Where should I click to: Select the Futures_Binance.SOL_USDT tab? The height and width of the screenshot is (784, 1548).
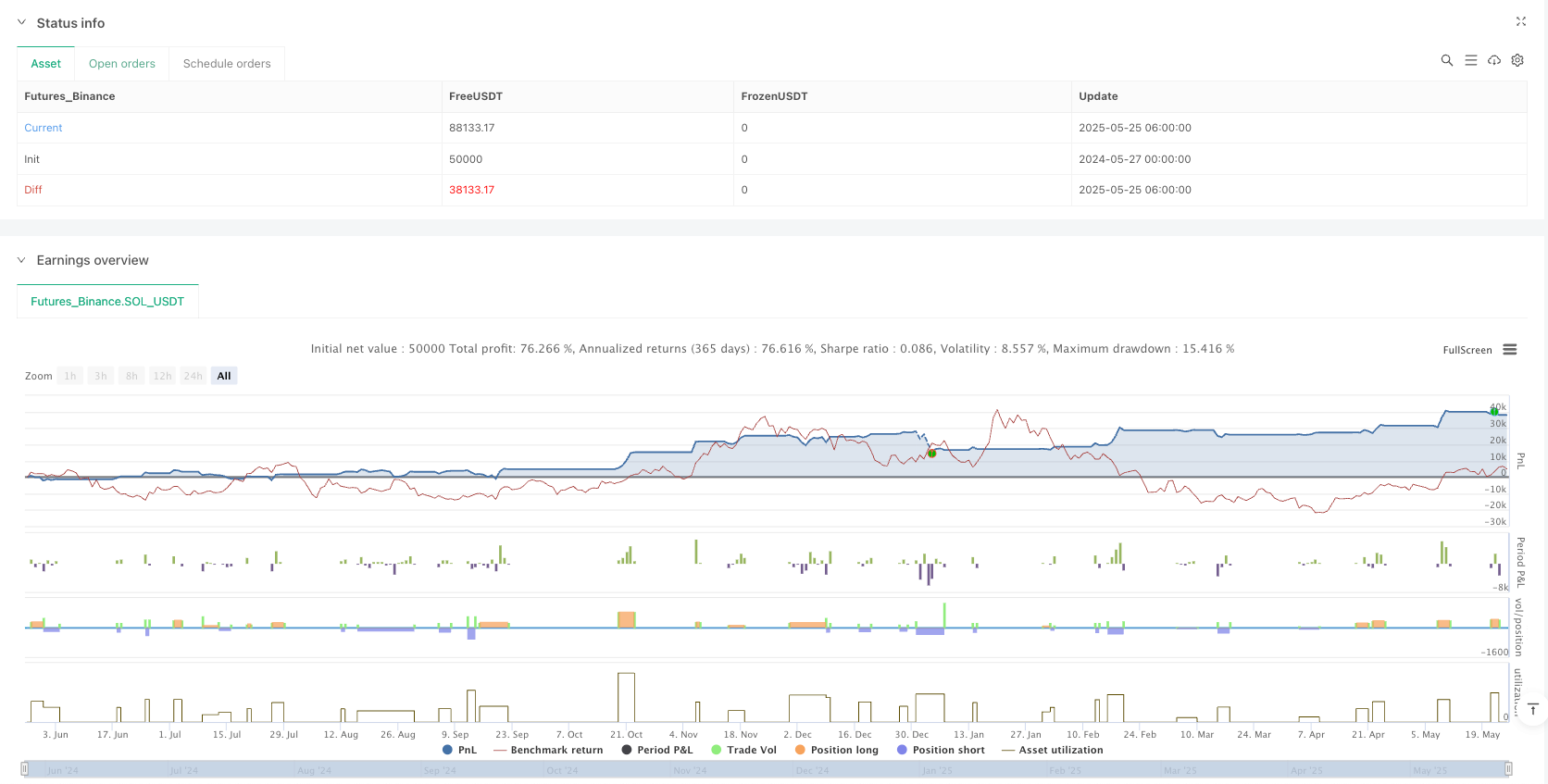107,302
